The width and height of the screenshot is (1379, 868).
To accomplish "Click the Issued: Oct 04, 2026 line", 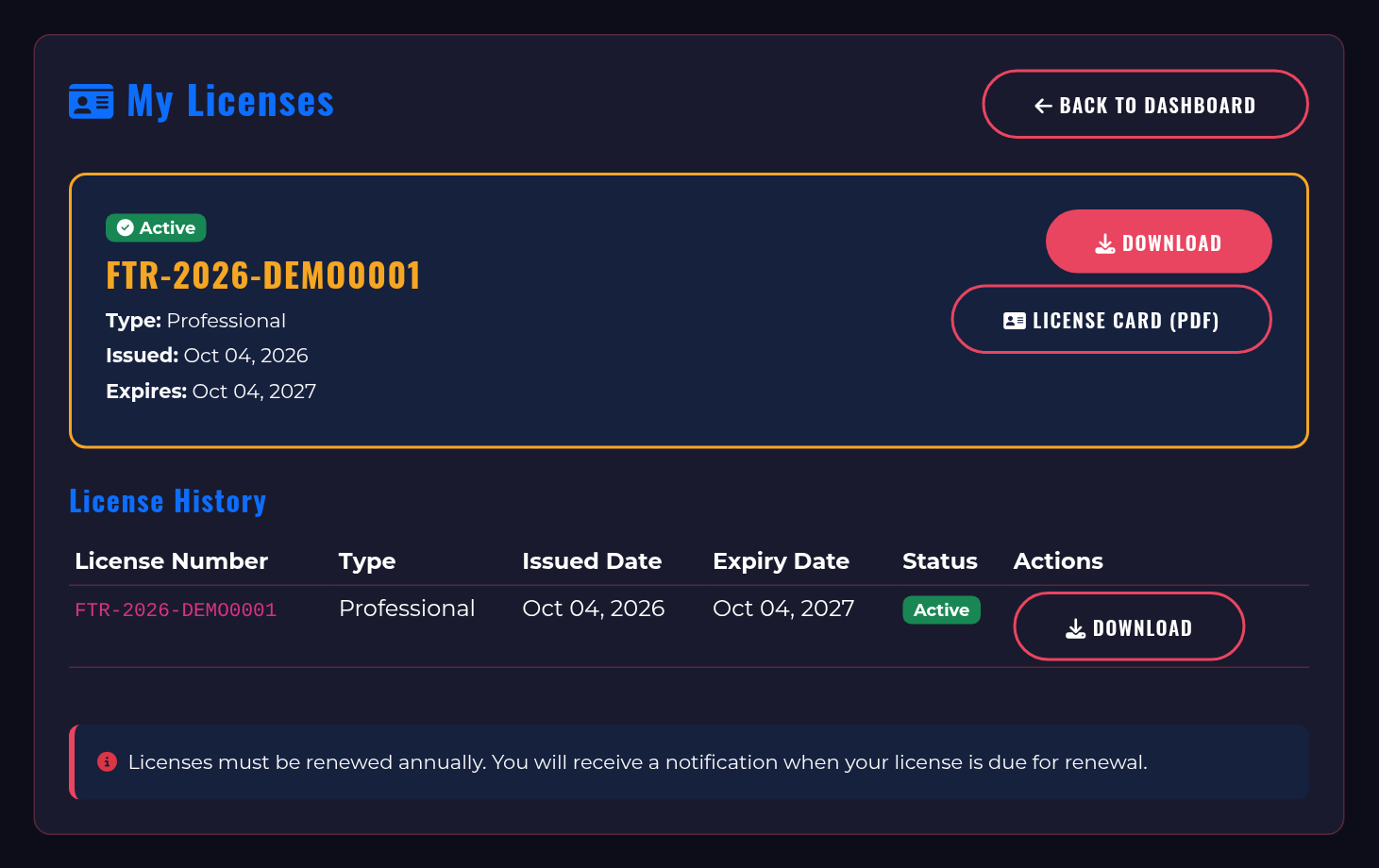I will coord(207,356).
